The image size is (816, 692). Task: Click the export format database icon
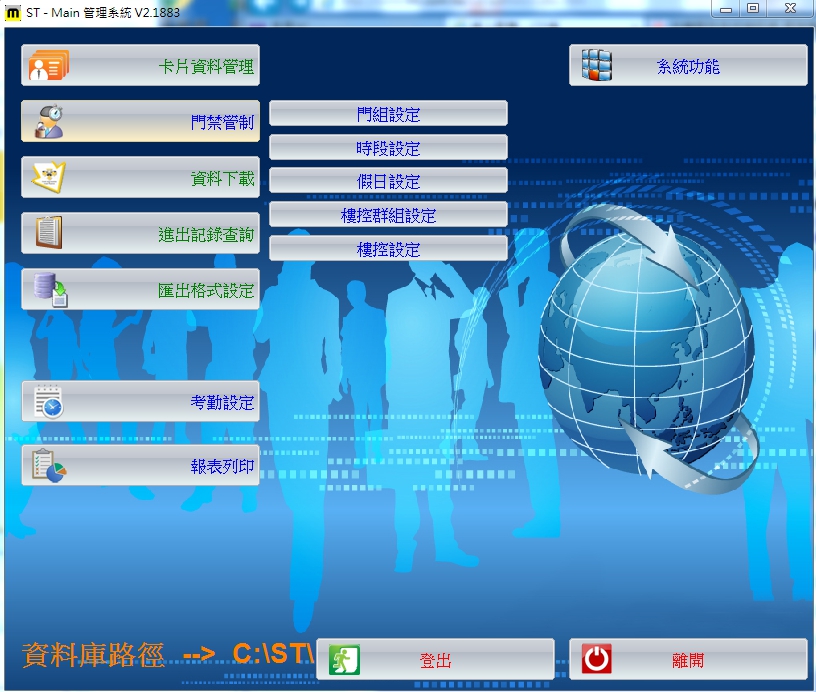click(x=48, y=289)
